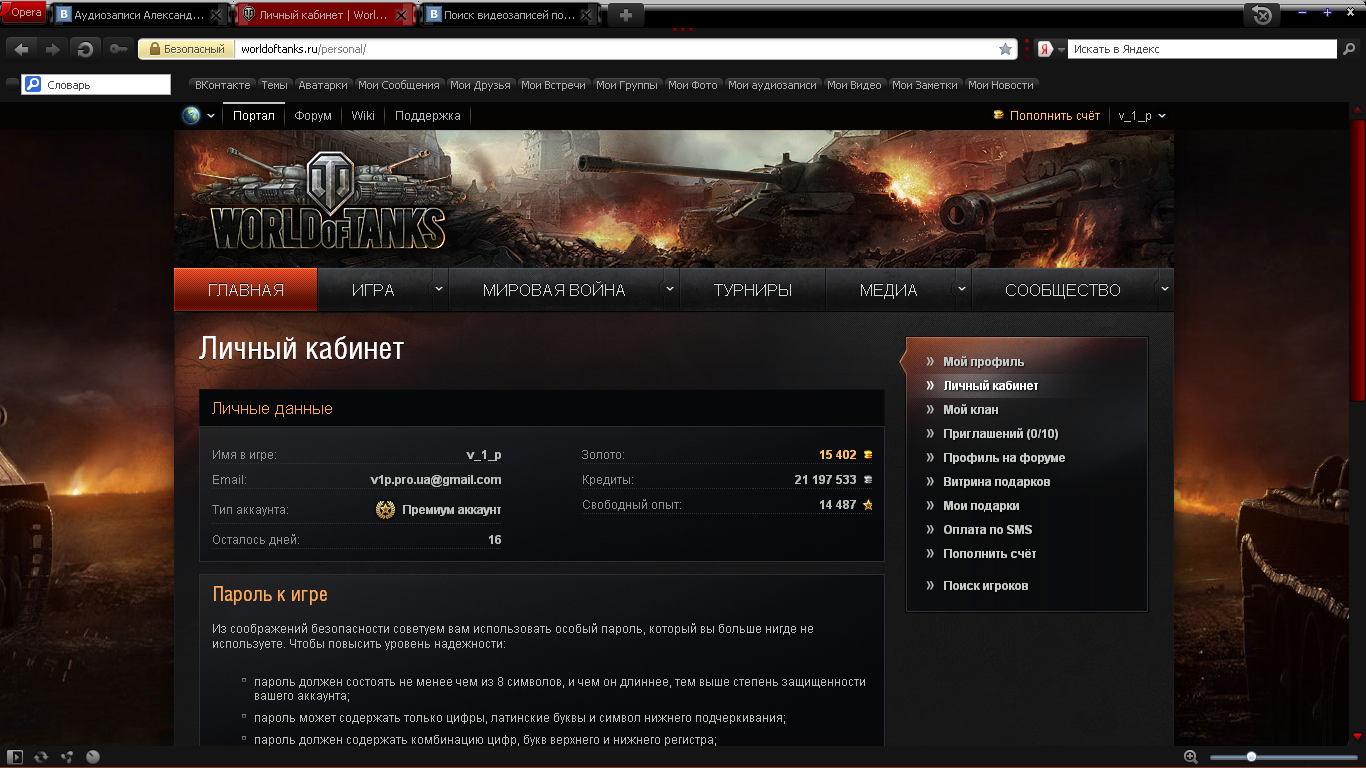Open the Wiki link

pos(363,116)
